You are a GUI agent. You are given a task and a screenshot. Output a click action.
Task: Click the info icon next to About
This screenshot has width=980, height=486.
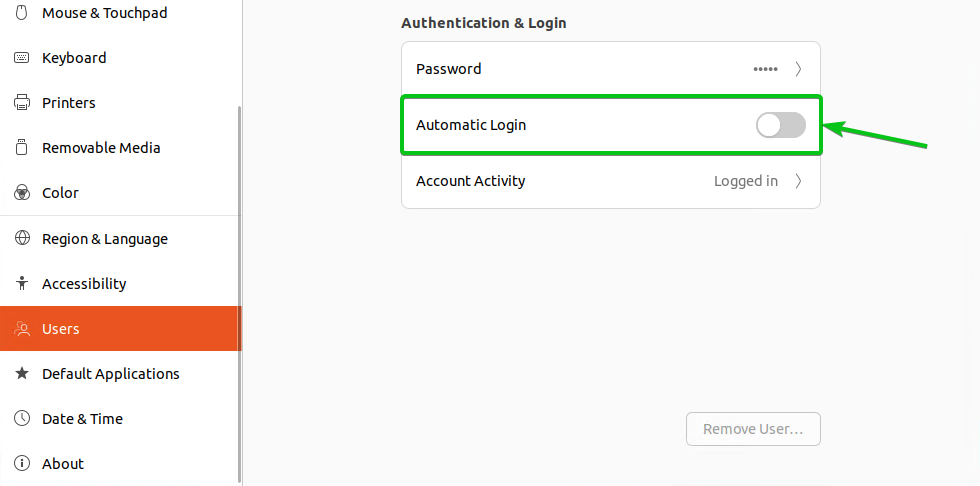[x=22, y=463]
